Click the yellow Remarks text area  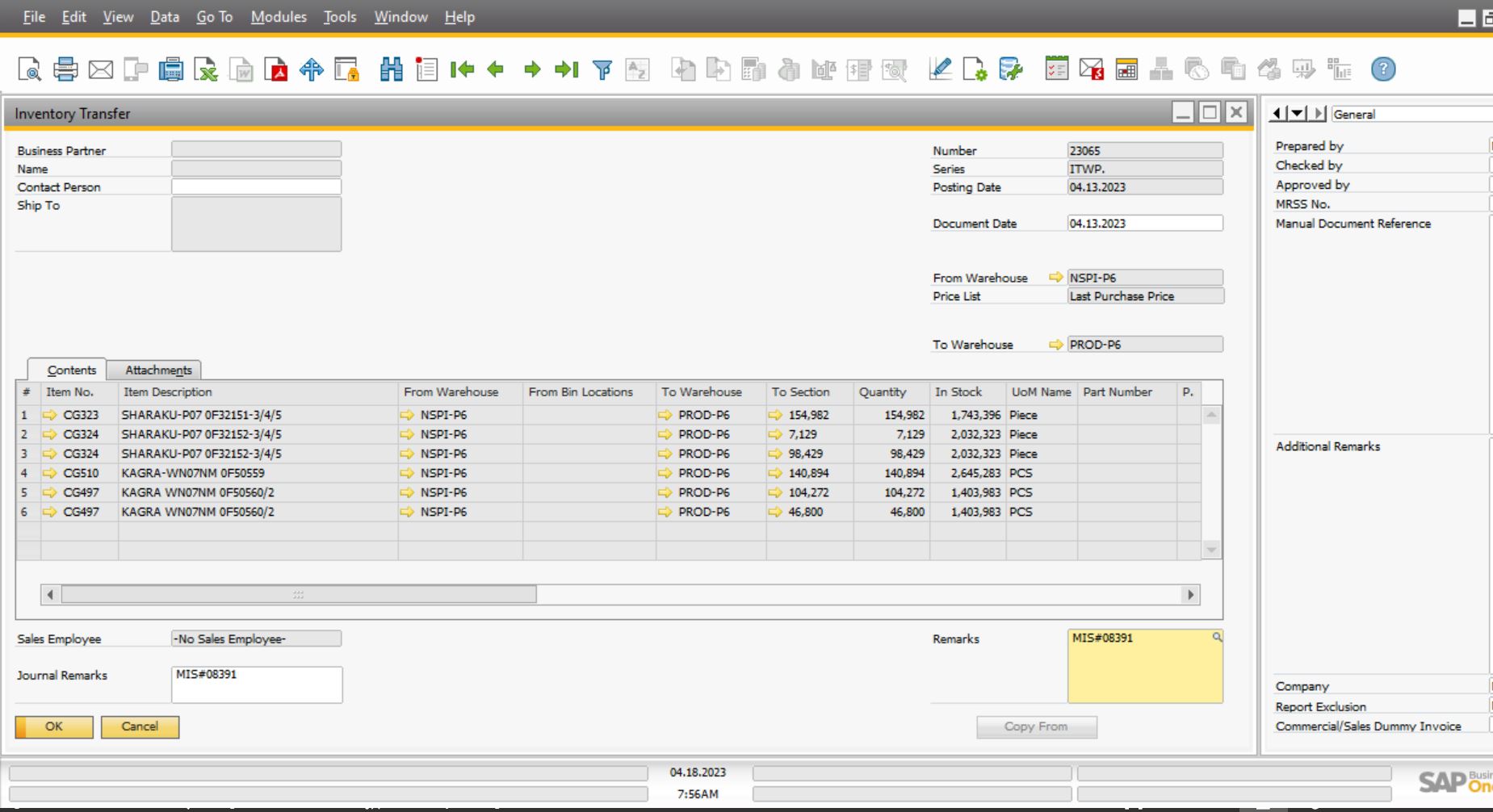(1145, 666)
